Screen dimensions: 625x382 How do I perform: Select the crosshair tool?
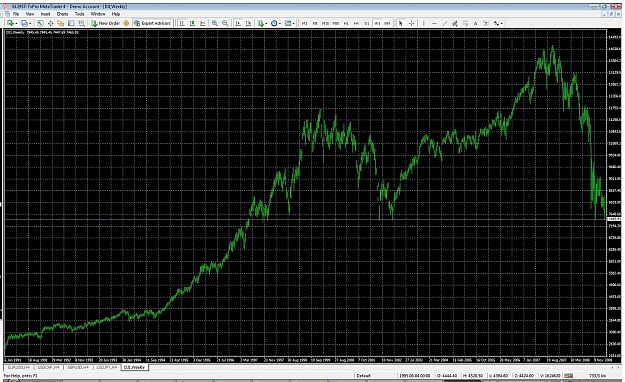411,23
